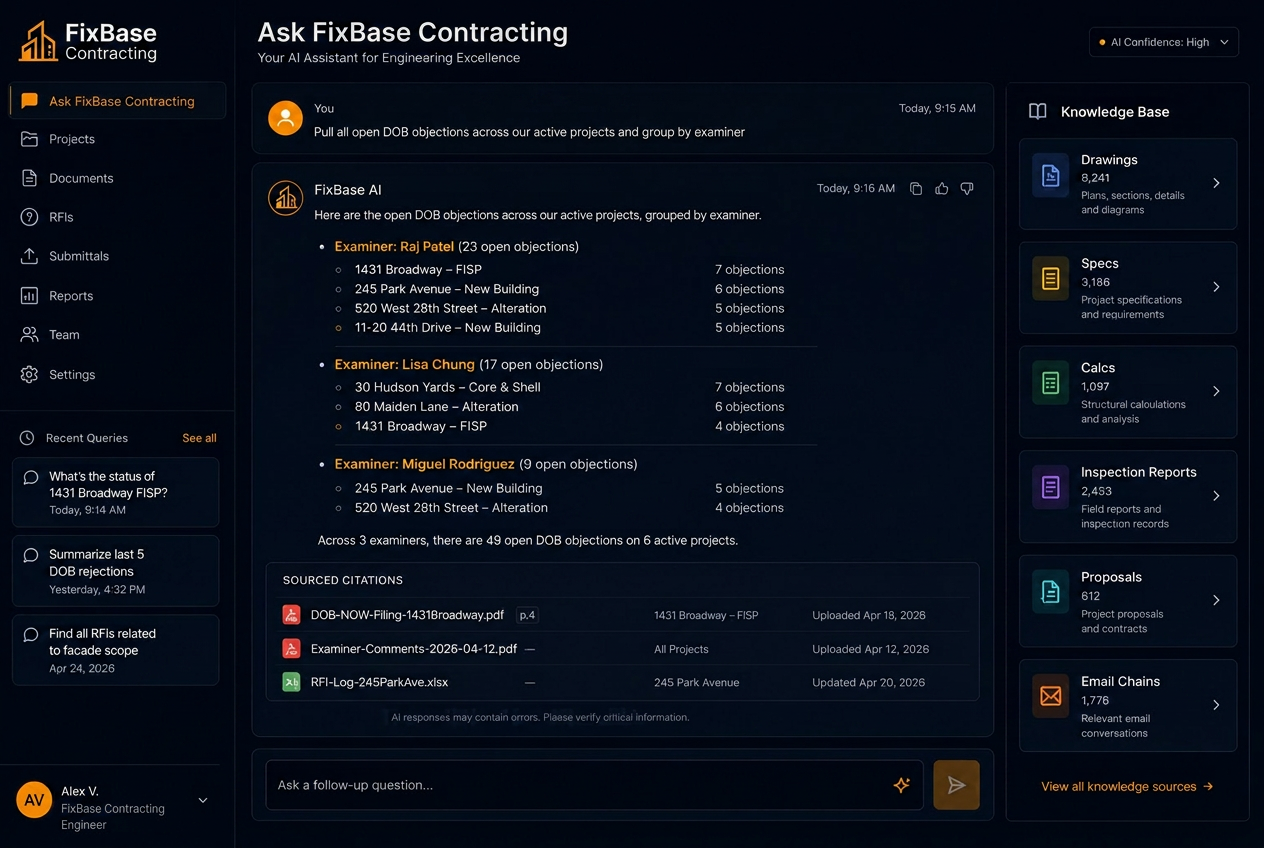Send the follow-up question
1264x848 pixels.
tap(956, 785)
